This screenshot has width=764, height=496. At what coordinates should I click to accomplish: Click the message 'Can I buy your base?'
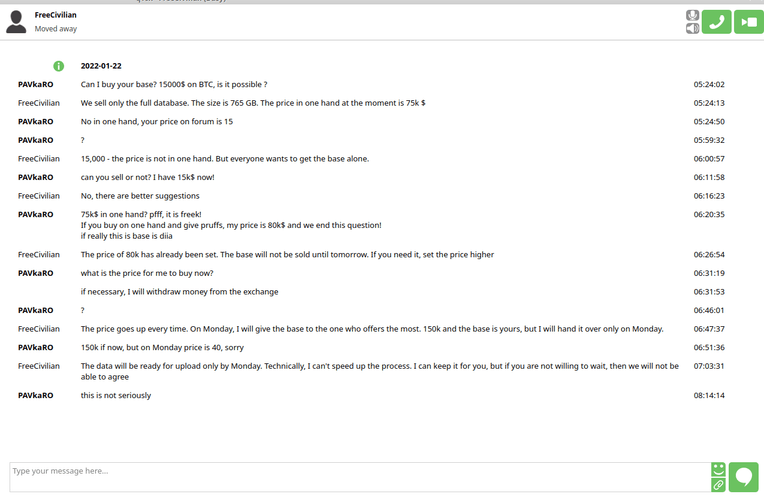click(174, 84)
